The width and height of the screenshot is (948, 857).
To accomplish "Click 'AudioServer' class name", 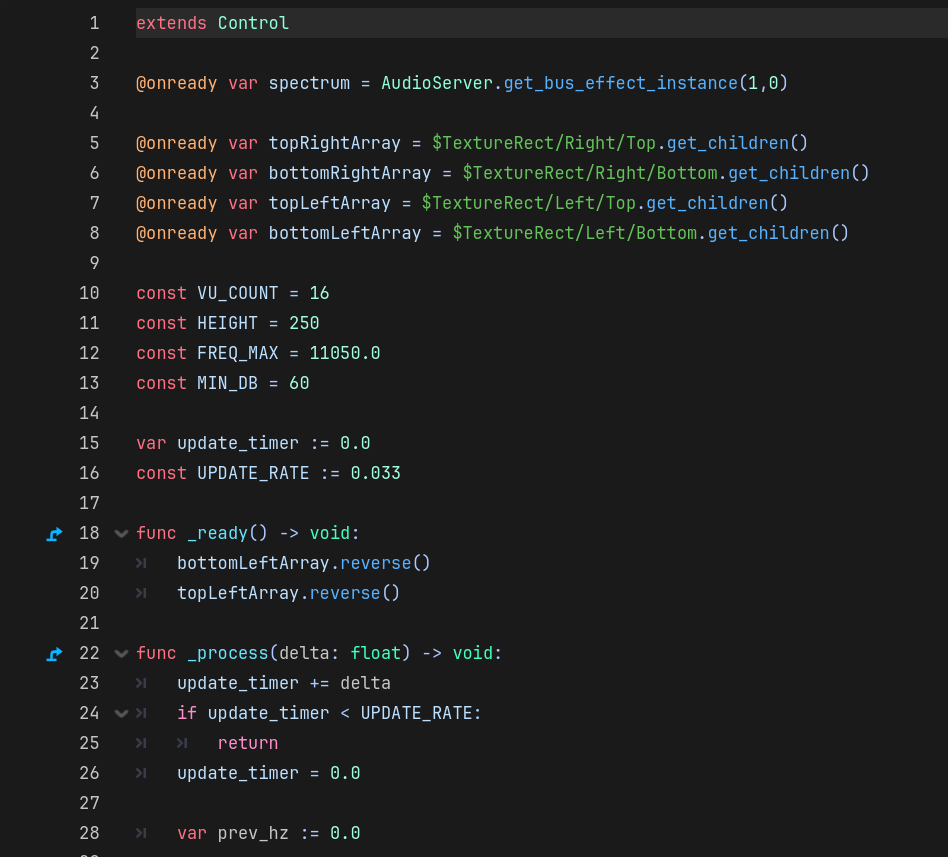I will (437, 83).
